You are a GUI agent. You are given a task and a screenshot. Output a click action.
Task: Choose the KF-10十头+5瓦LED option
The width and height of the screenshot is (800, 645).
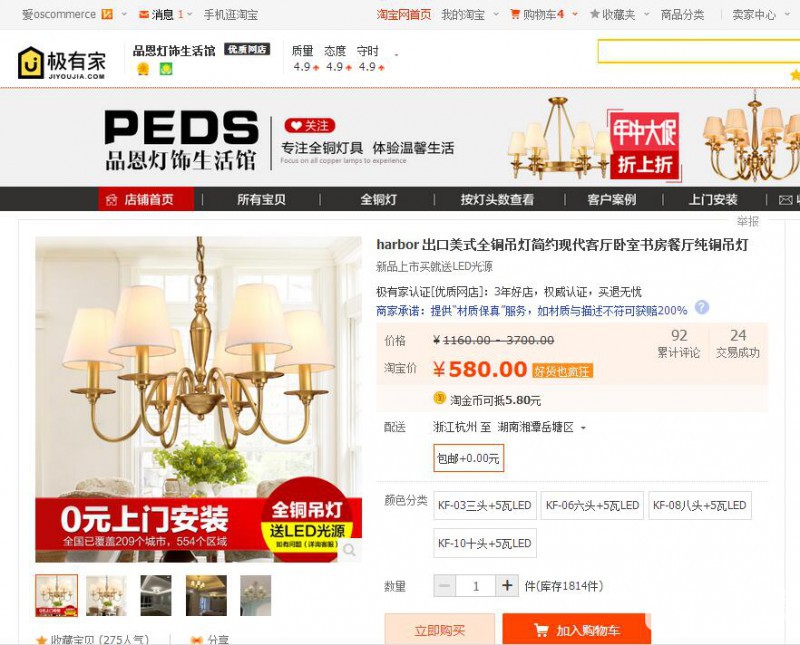tap(485, 543)
